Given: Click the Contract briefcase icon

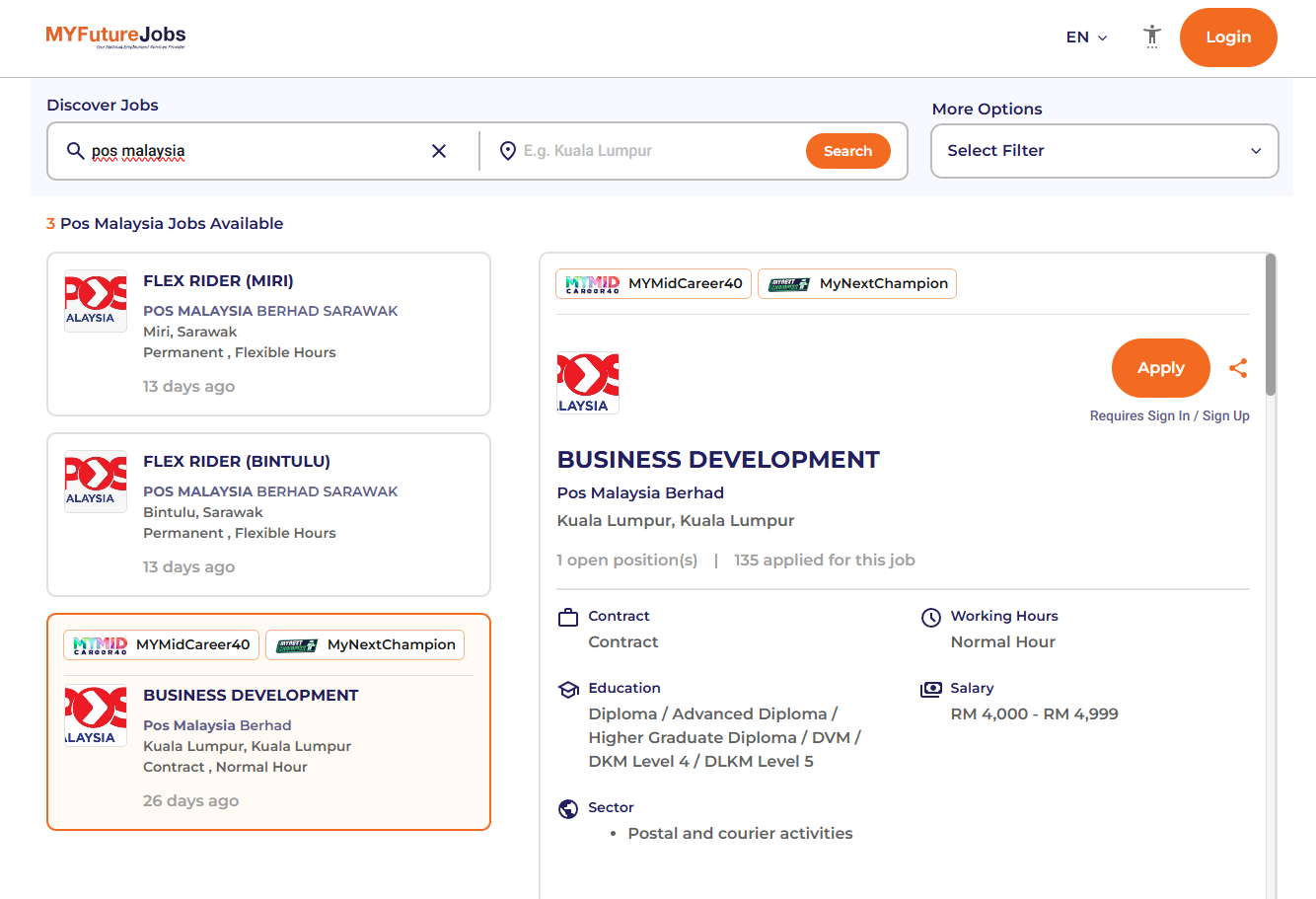Looking at the screenshot, I should [568, 618].
